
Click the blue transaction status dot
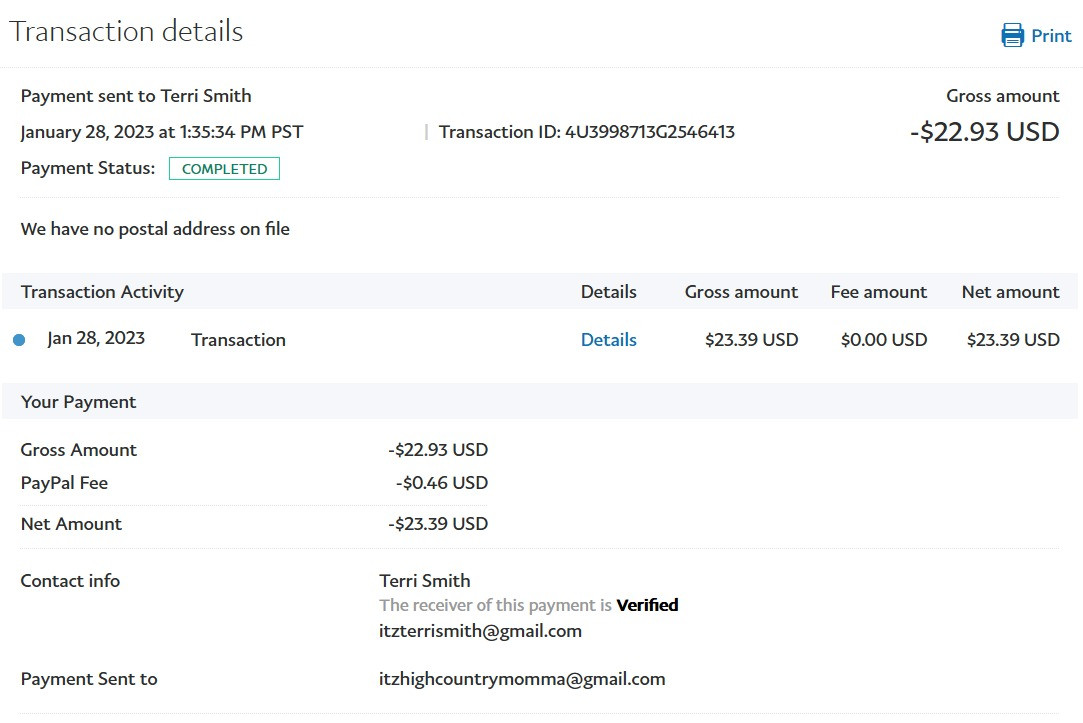(19, 340)
